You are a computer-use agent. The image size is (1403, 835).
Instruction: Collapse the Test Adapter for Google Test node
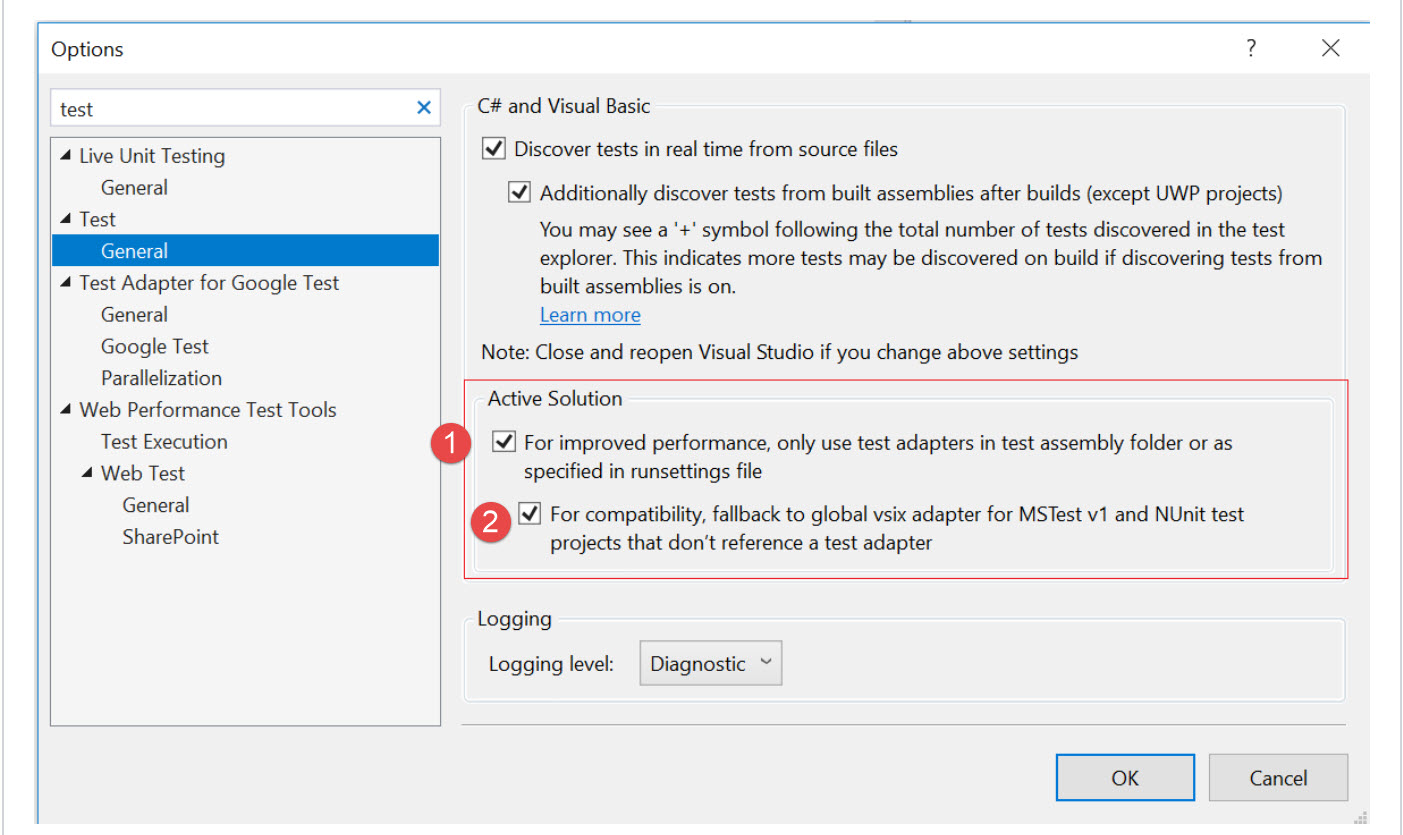[x=66, y=283]
